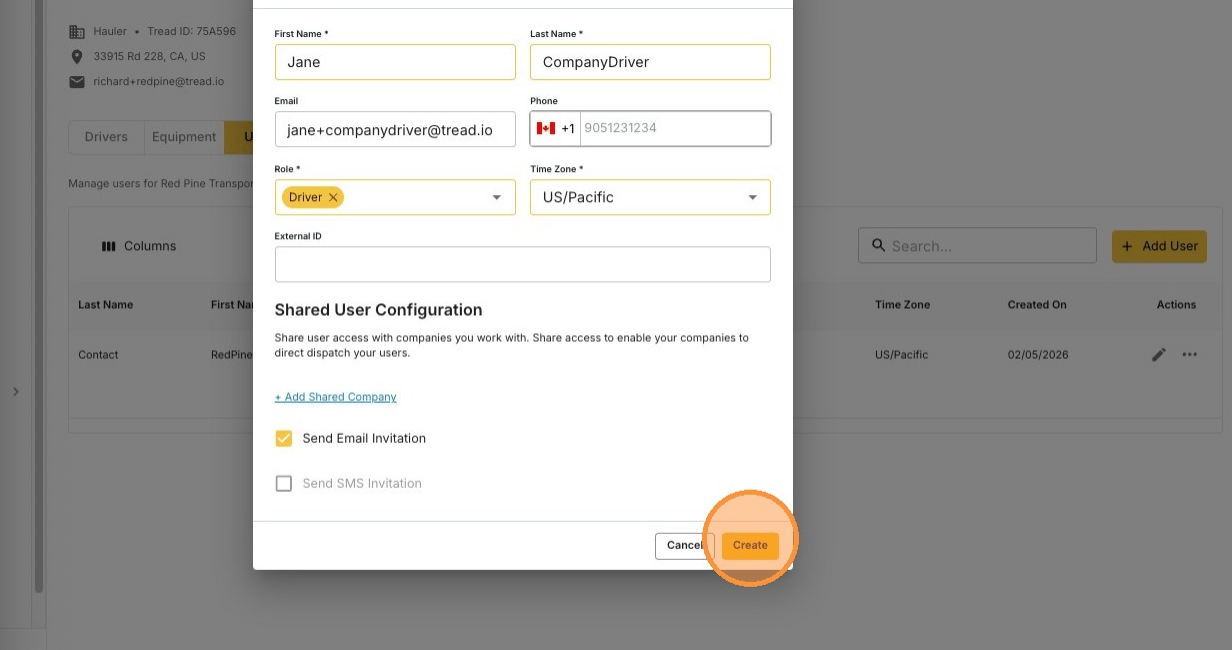Click the envelope email icon
Viewport: 1232px width, 650px height.
tap(77, 82)
